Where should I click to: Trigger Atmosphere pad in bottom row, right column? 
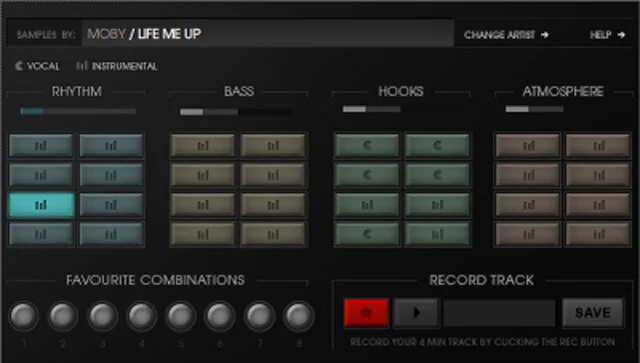point(598,234)
